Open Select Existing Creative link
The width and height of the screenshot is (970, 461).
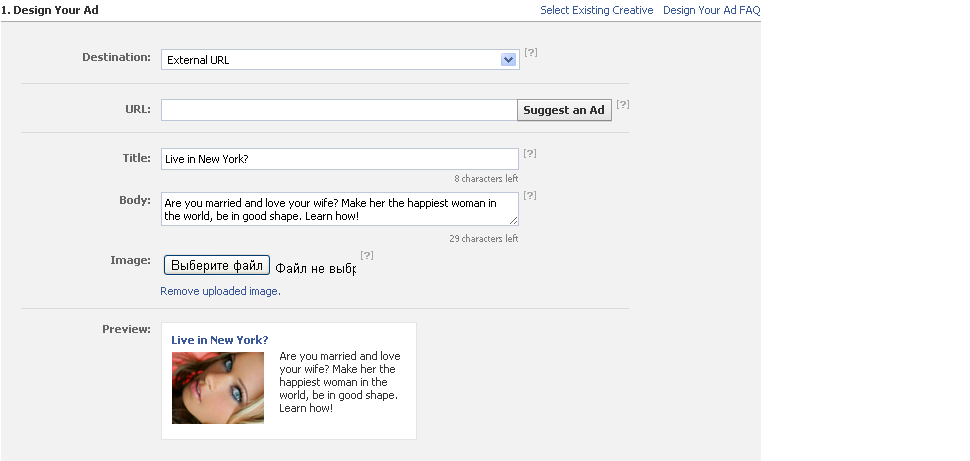[x=596, y=11]
